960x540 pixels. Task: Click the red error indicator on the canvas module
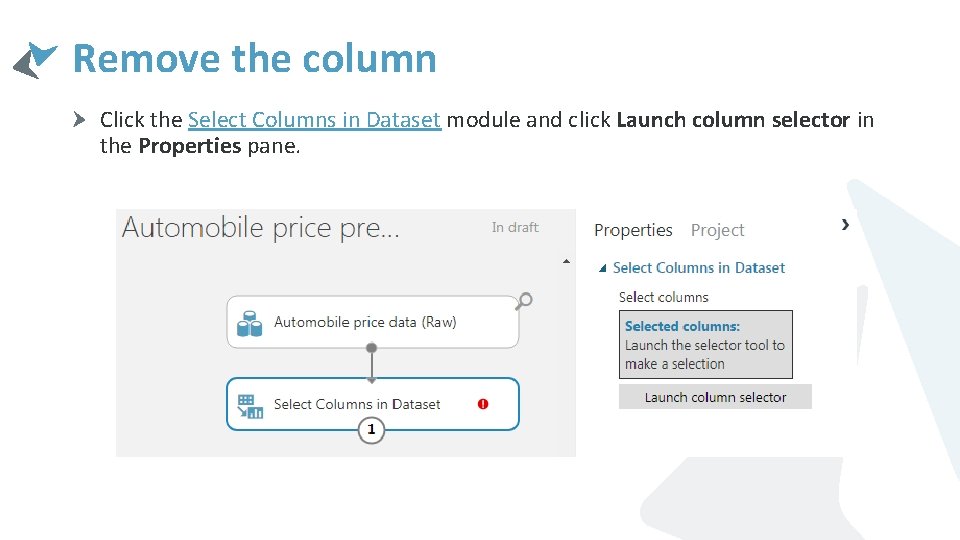pyautogui.click(x=483, y=404)
